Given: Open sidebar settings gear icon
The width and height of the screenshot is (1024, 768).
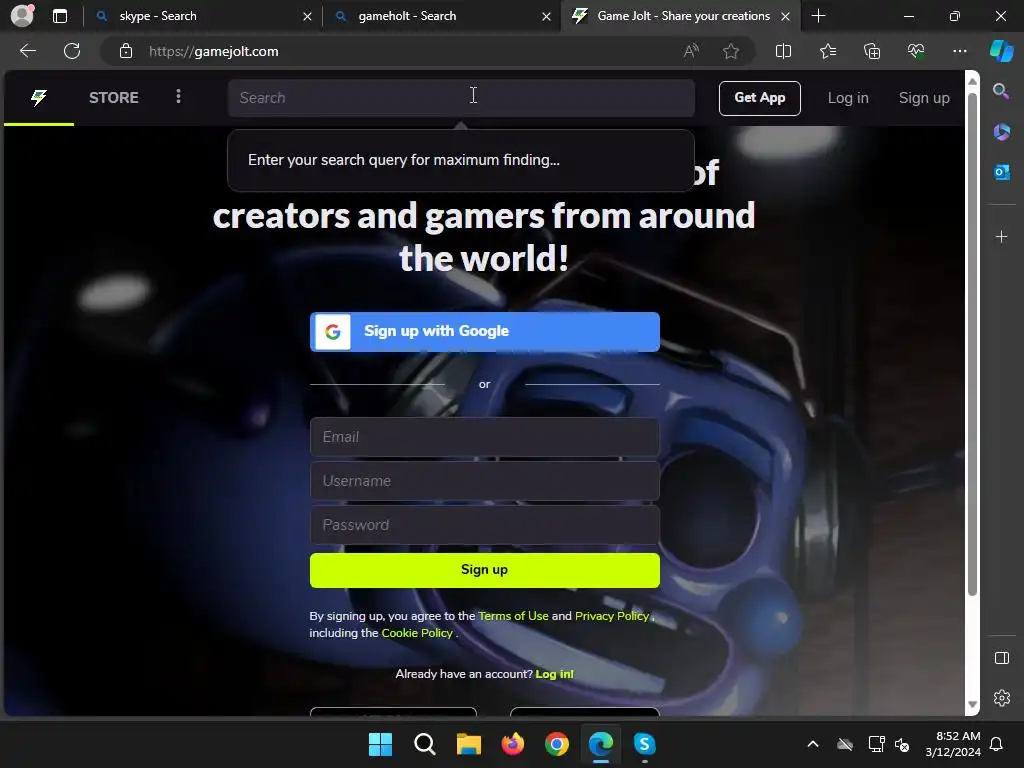Looking at the screenshot, I should point(1002,698).
